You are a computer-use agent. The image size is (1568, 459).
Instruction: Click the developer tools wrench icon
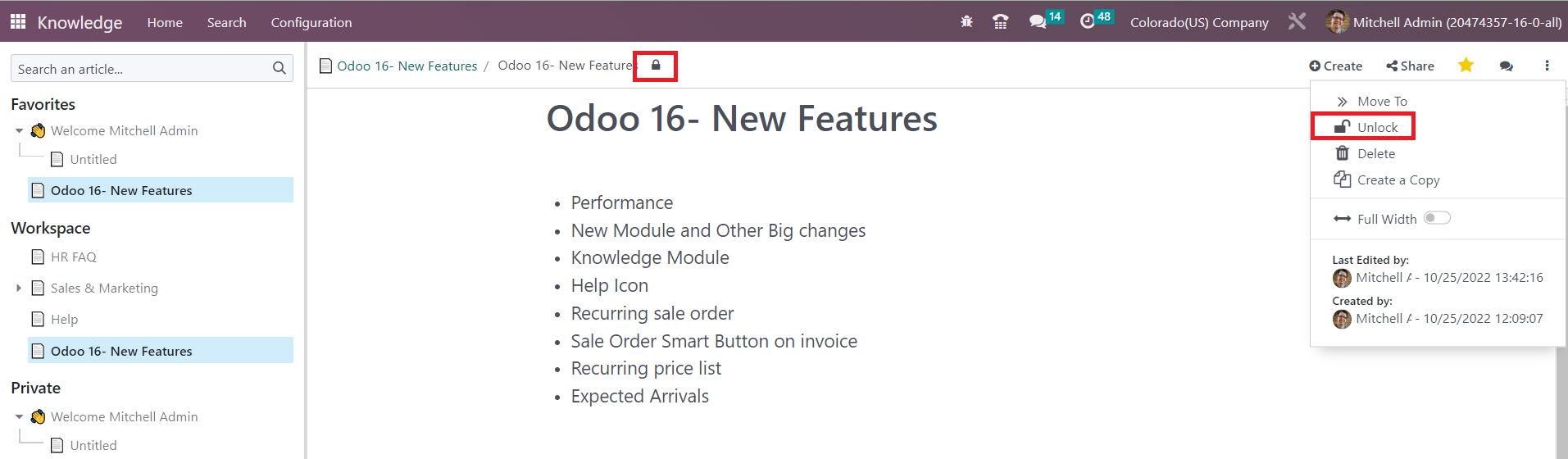click(x=1297, y=21)
